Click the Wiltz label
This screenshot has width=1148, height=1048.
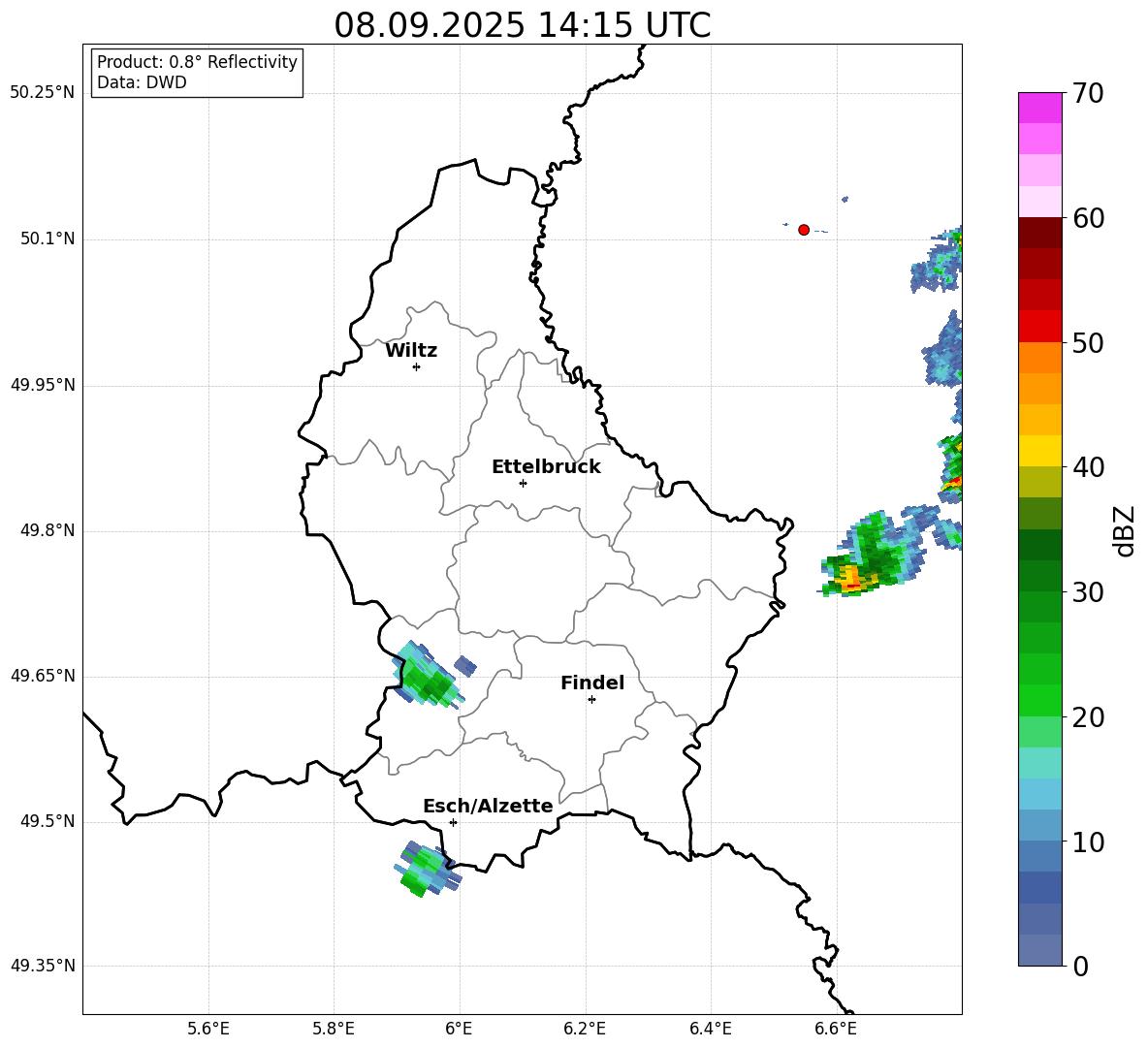[x=411, y=351]
